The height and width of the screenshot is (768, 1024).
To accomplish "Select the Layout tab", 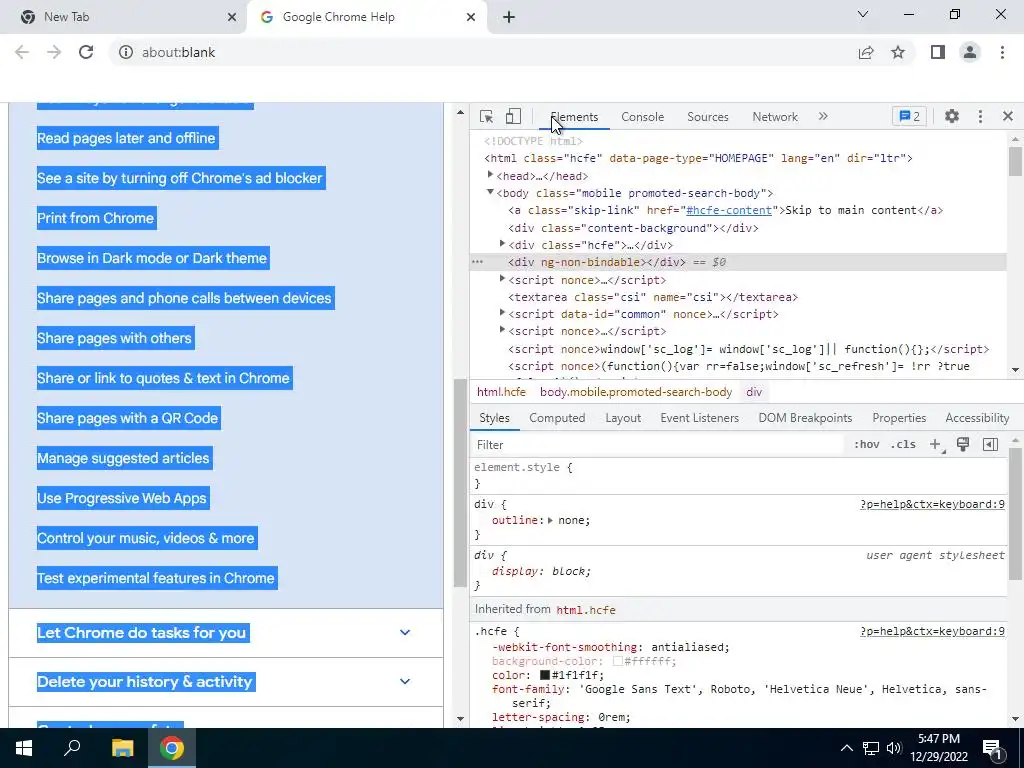I will pos(623,418).
